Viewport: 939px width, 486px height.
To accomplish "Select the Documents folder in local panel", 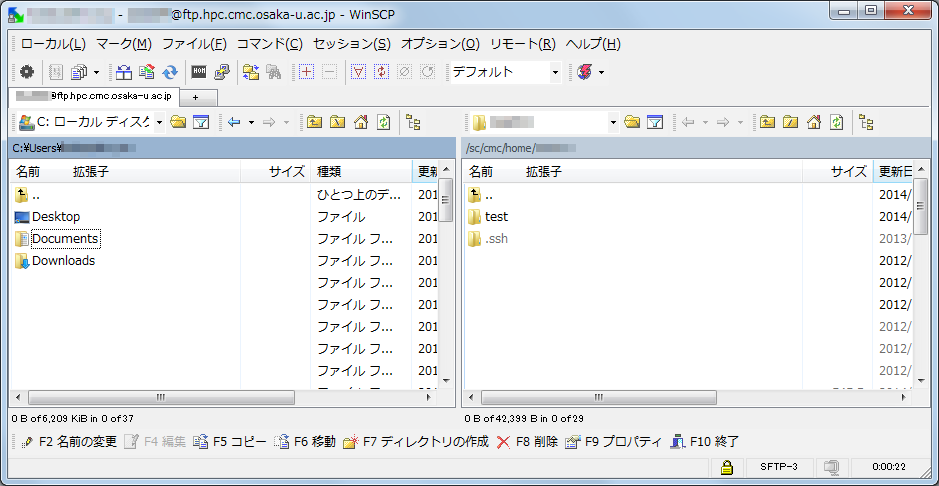I will coord(64,239).
